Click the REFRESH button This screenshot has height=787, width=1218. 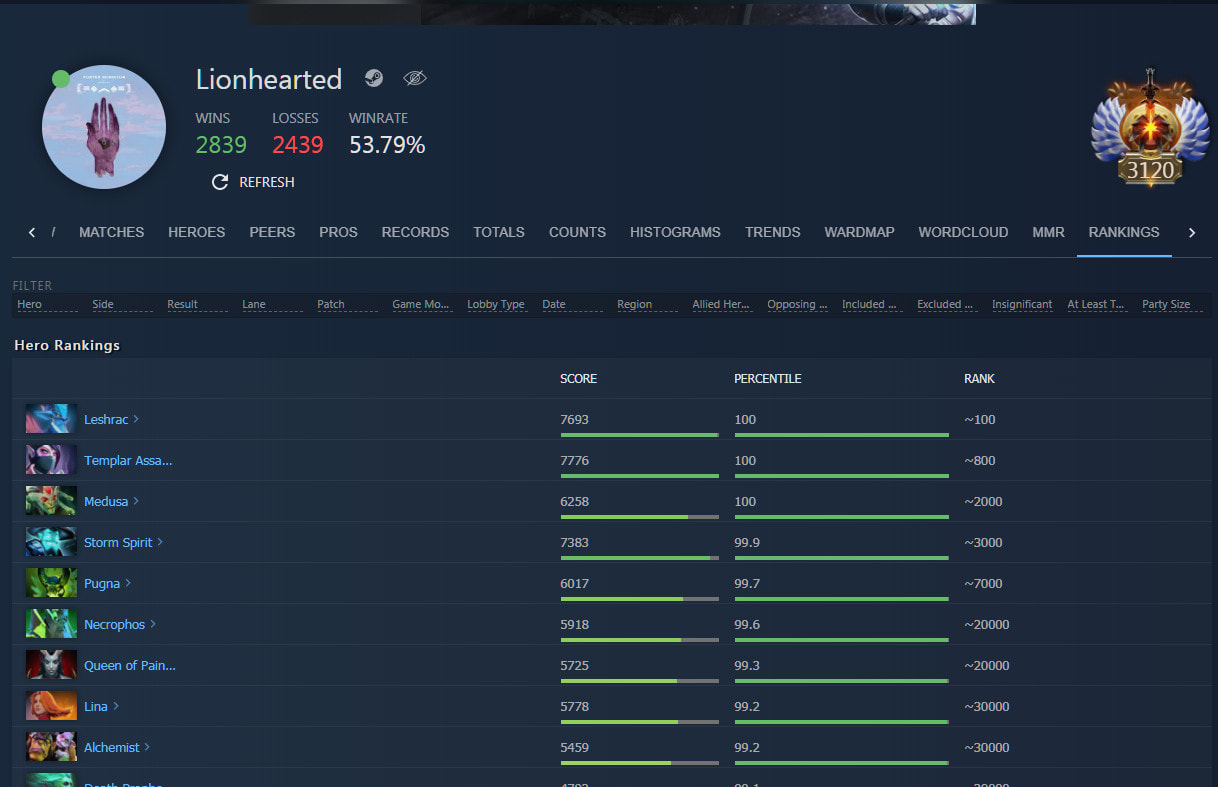click(253, 182)
